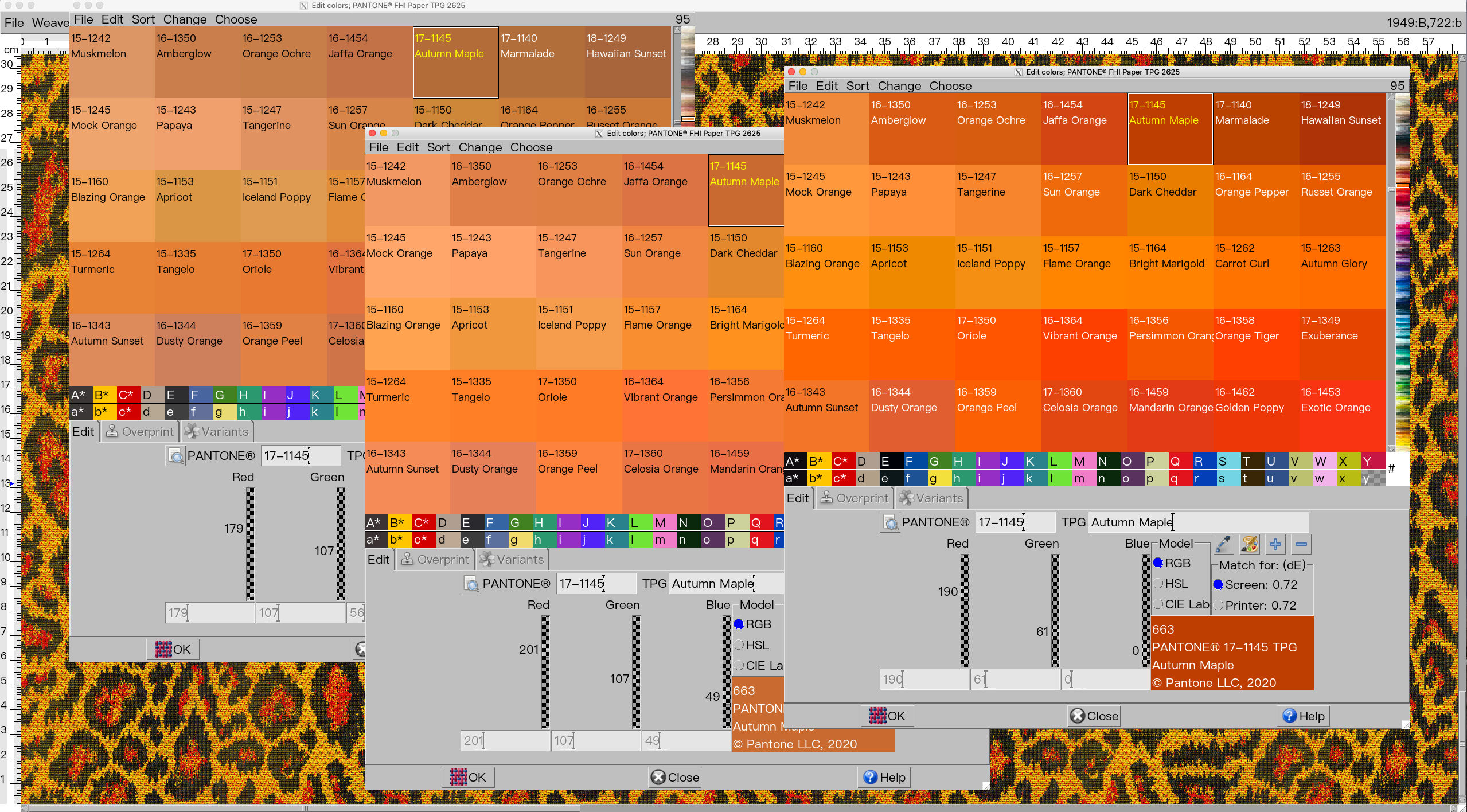Click Green slider in right window
This screenshot has height=812, width=1467.
tap(1055, 610)
